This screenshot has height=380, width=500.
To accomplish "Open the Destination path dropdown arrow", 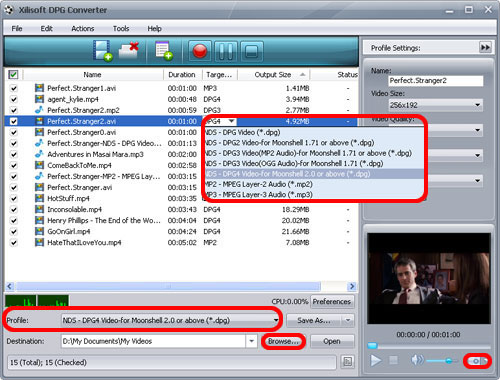I will (252, 341).
